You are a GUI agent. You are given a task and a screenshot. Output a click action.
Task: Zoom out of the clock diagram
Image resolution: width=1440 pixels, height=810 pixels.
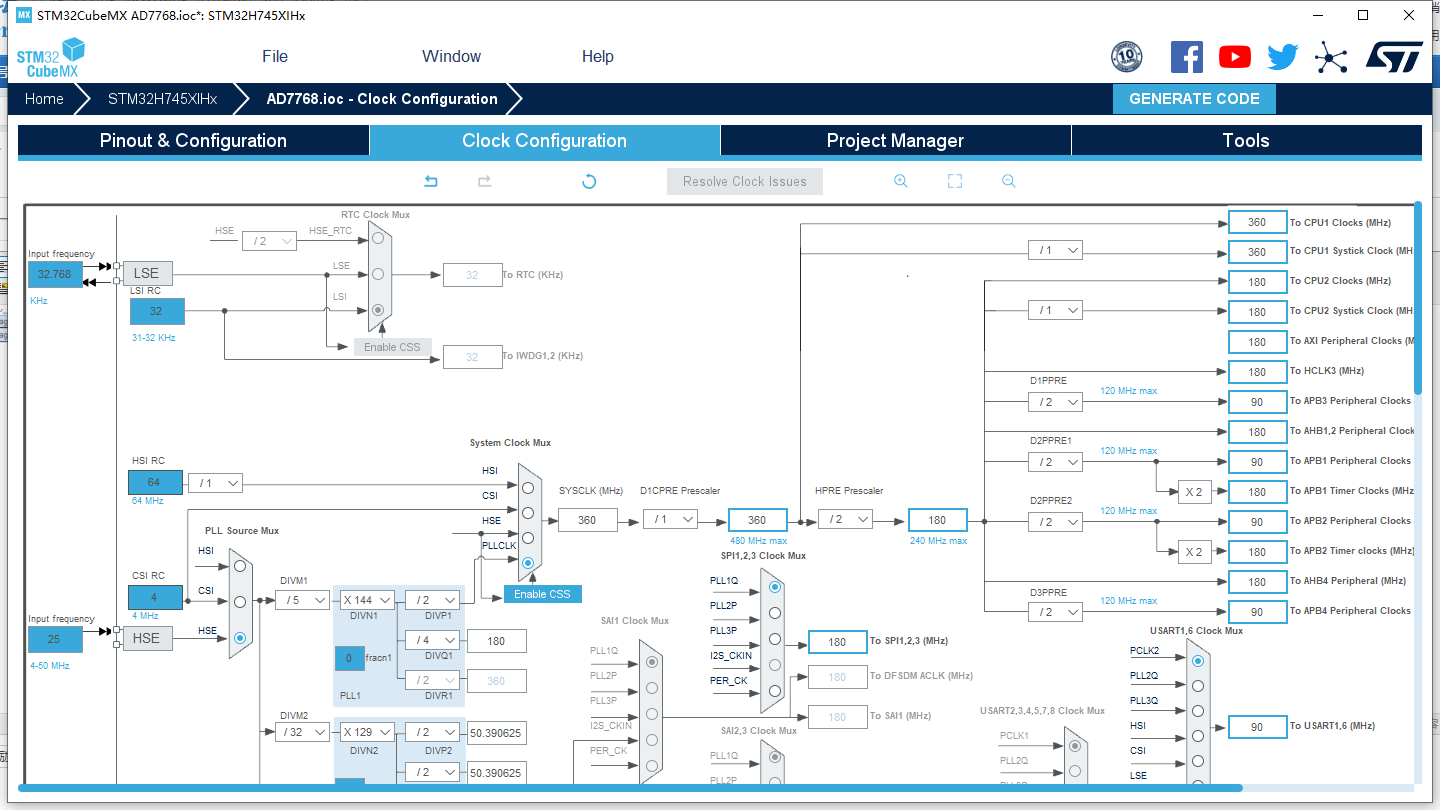(1008, 181)
